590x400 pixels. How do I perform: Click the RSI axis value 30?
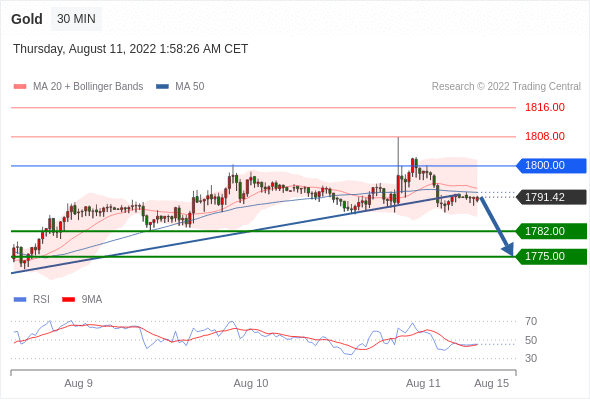tap(531, 358)
